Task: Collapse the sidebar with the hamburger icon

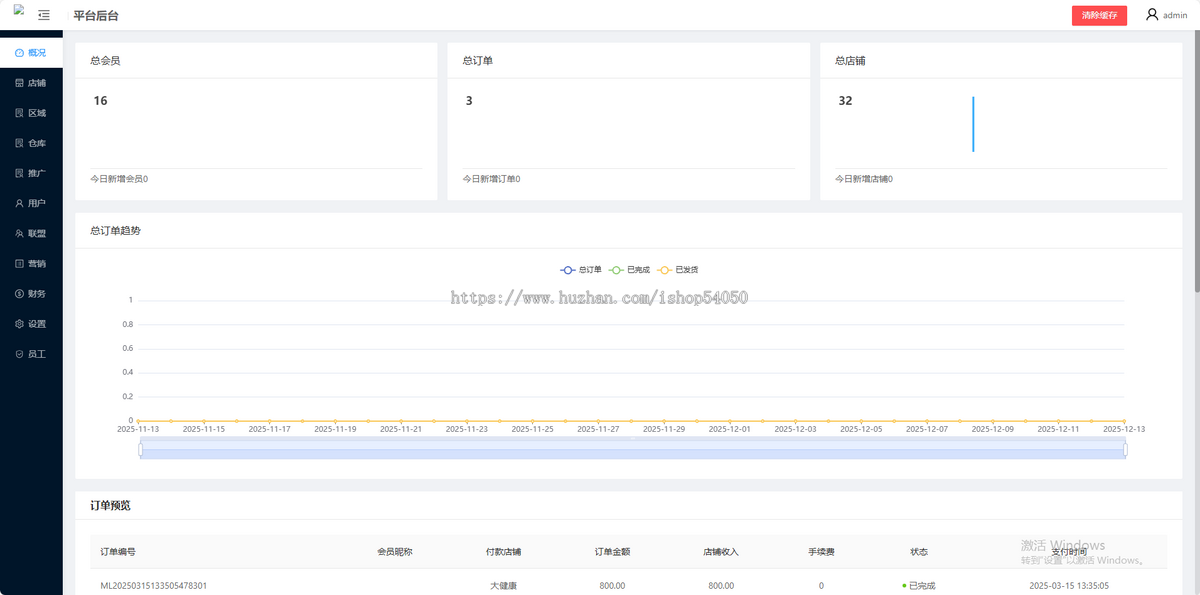Action: pyautogui.click(x=43, y=15)
